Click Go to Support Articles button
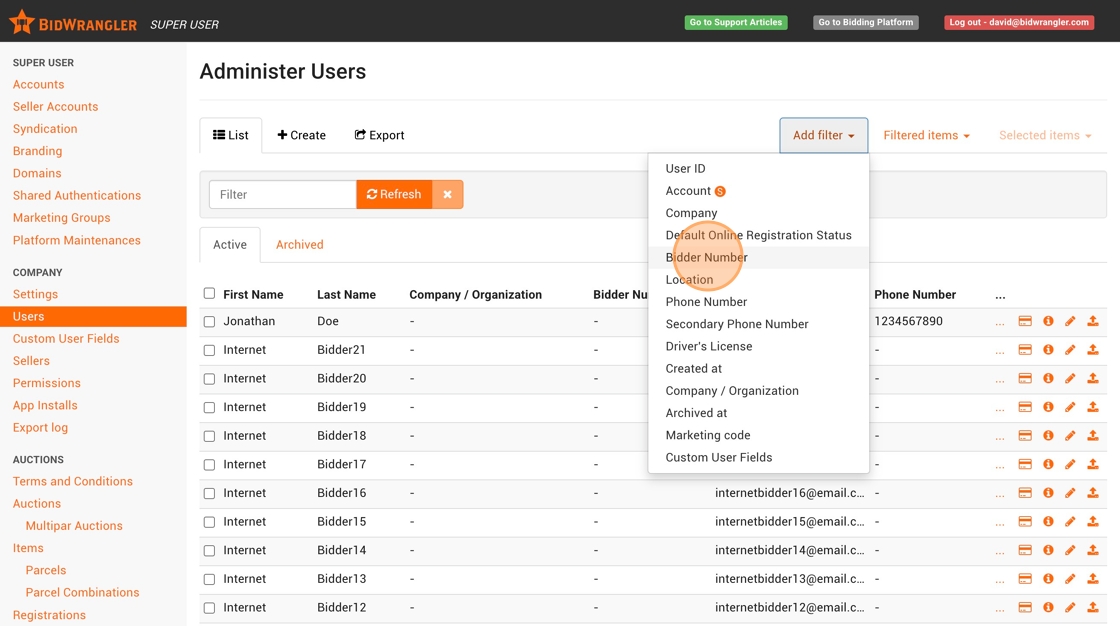This screenshot has width=1120, height=626. pos(735,22)
